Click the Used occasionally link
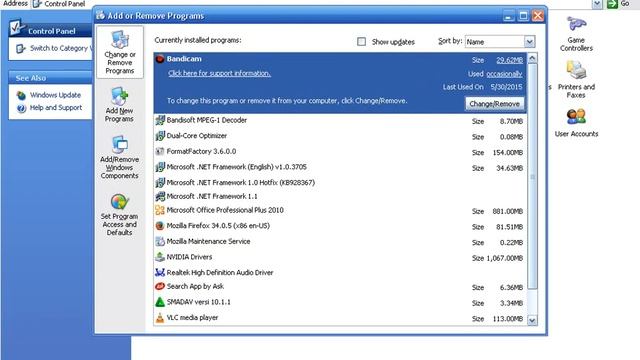Viewport: 640px width, 360px height. (x=504, y=74)
